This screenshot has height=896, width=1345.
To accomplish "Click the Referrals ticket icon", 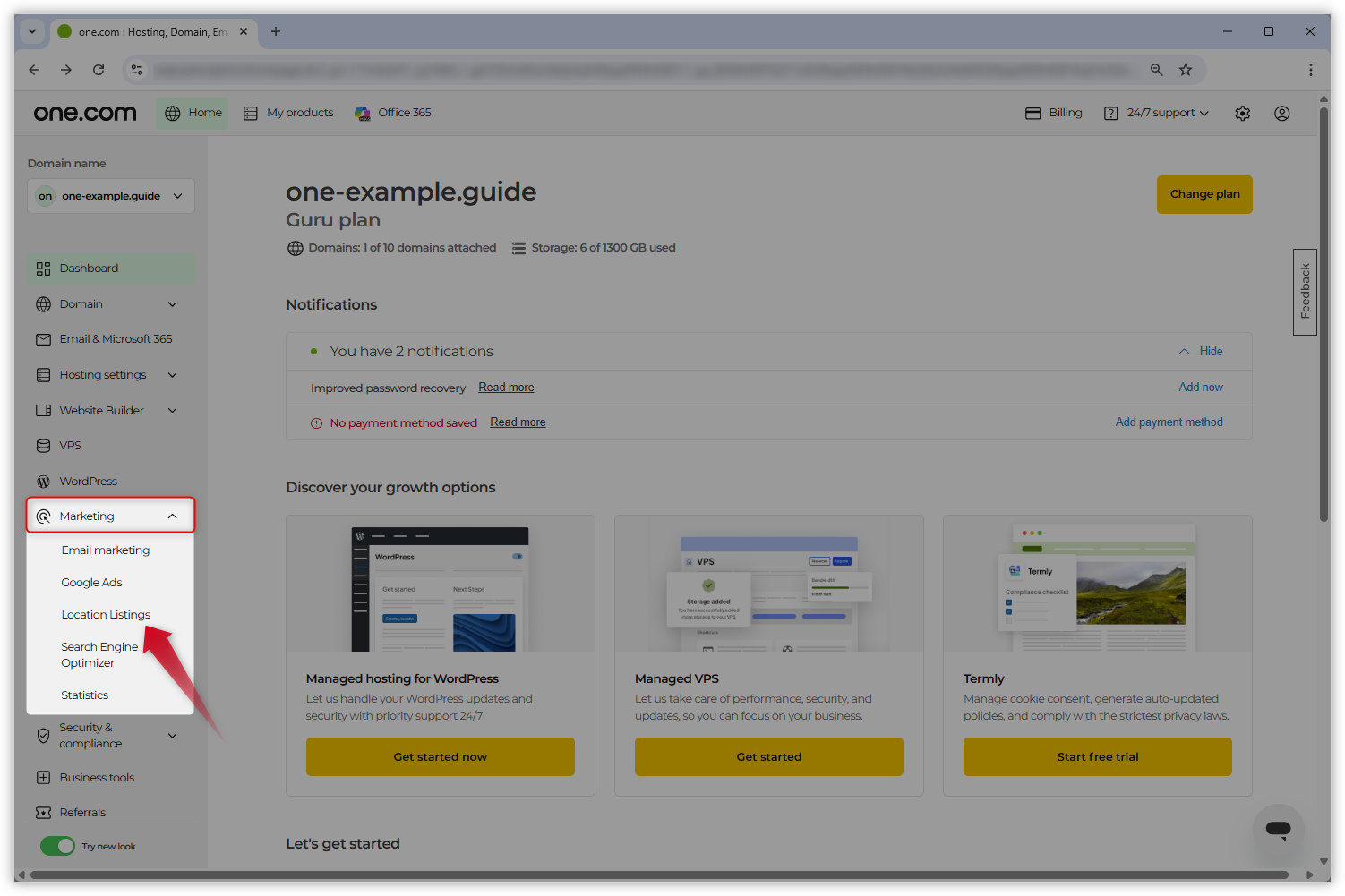I will tap(43, 813).
